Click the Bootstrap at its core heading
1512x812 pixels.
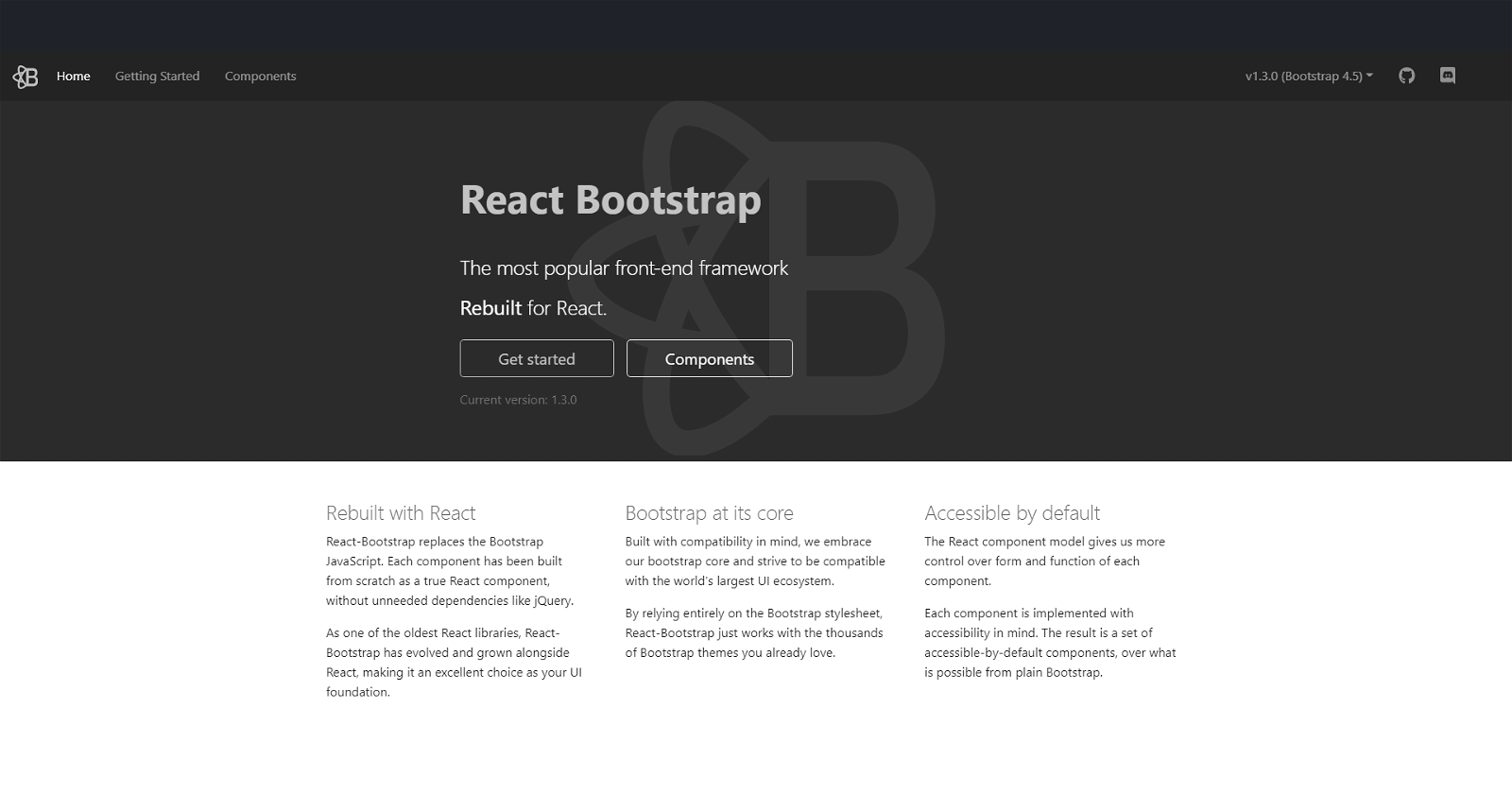point(709,513)
